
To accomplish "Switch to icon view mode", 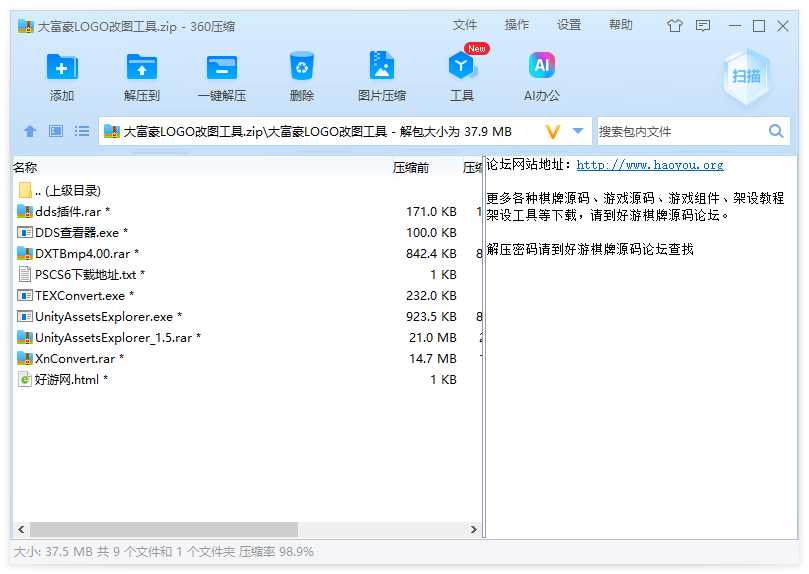I will click(x=56, y=131).
